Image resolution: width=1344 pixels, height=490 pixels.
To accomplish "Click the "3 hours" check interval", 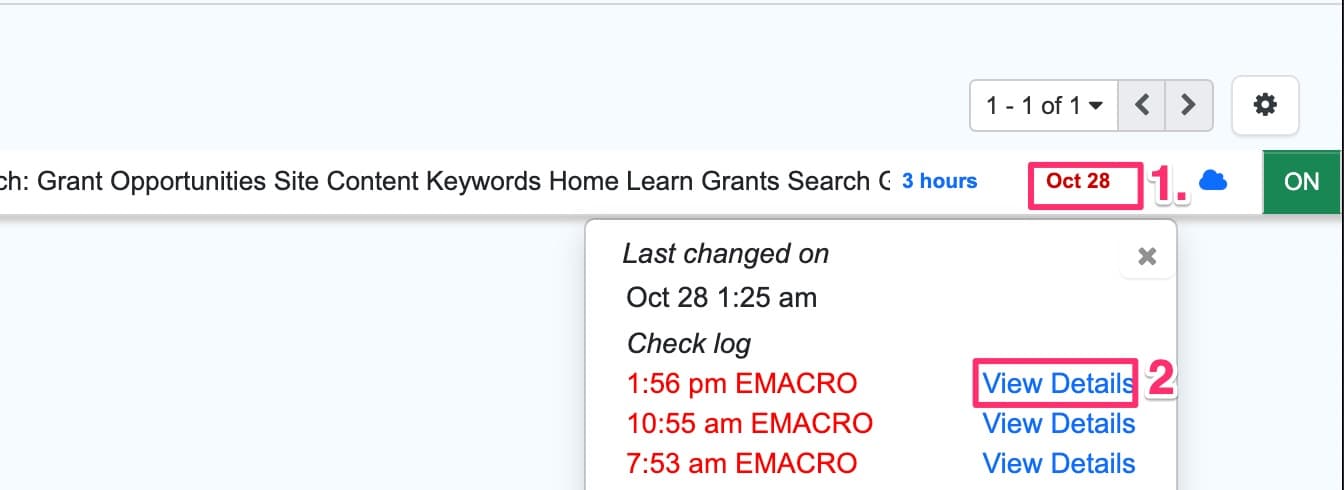I will pos(939,181).
